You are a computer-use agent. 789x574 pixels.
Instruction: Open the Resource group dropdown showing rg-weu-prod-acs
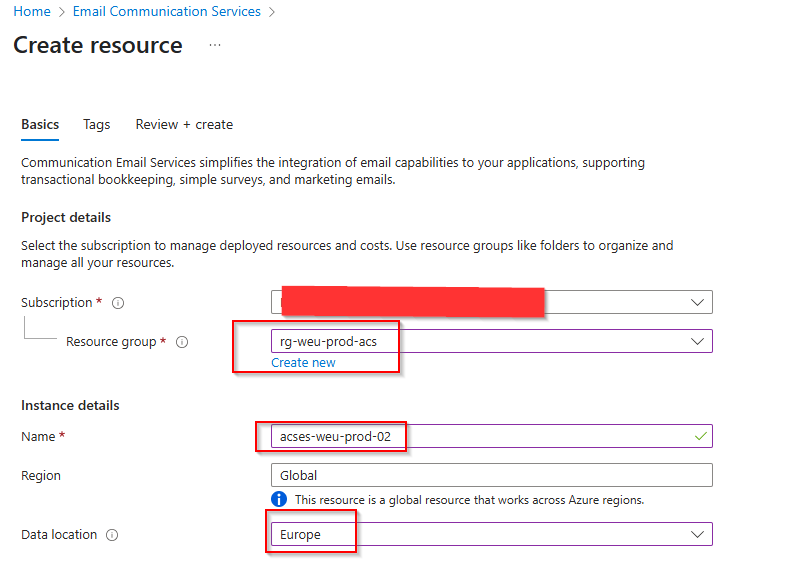click(x=697, y=341)
